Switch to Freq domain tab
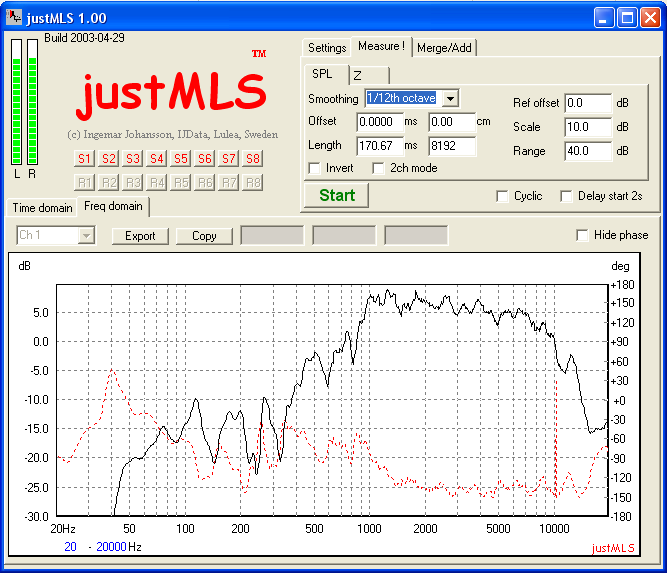This screenshot has height=573, width=667. 113,206
